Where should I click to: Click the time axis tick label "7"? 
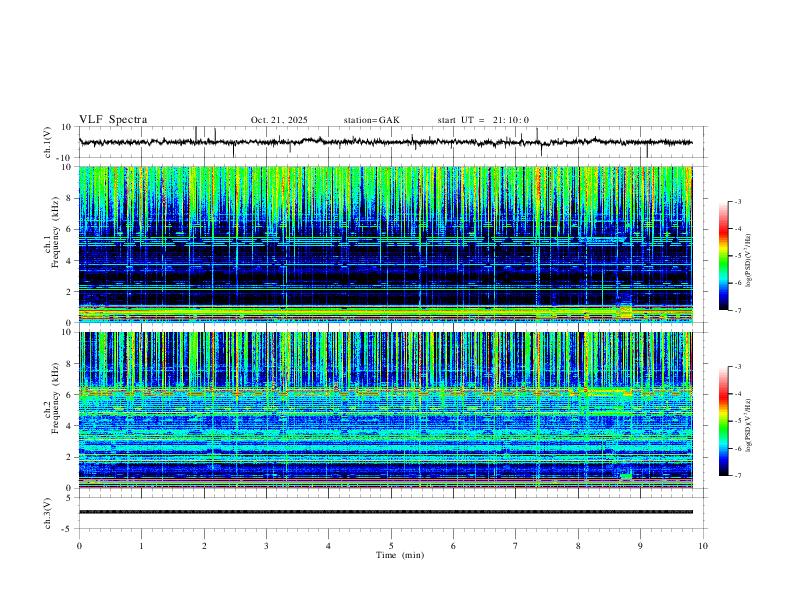click(x=516, y=546)
